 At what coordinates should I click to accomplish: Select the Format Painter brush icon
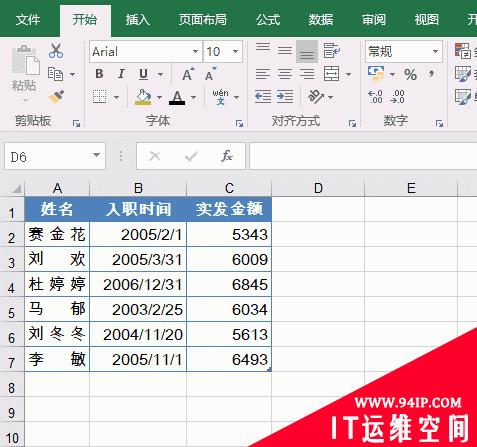56,97
